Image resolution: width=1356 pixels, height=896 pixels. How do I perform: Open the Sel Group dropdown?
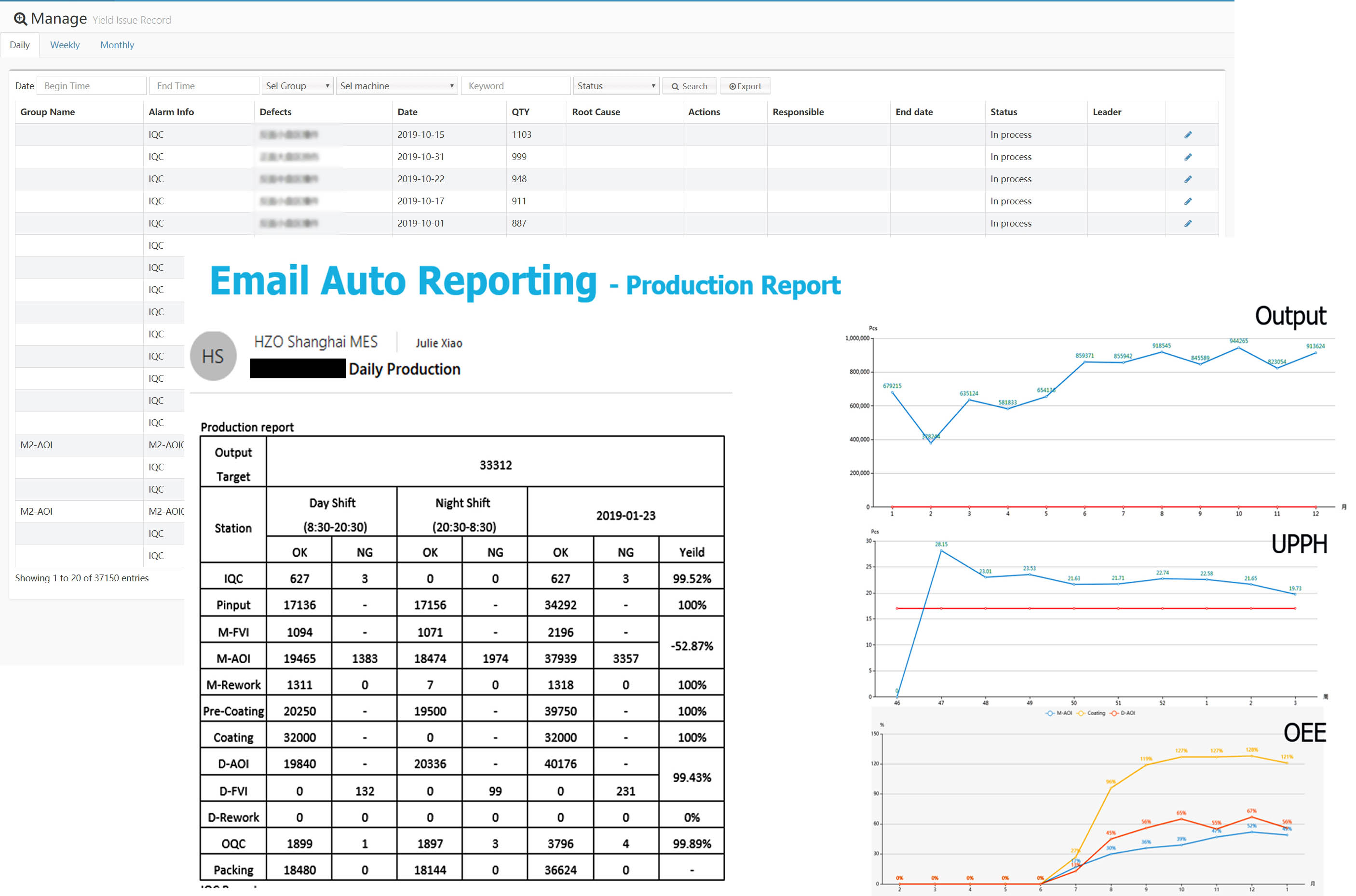297,86
